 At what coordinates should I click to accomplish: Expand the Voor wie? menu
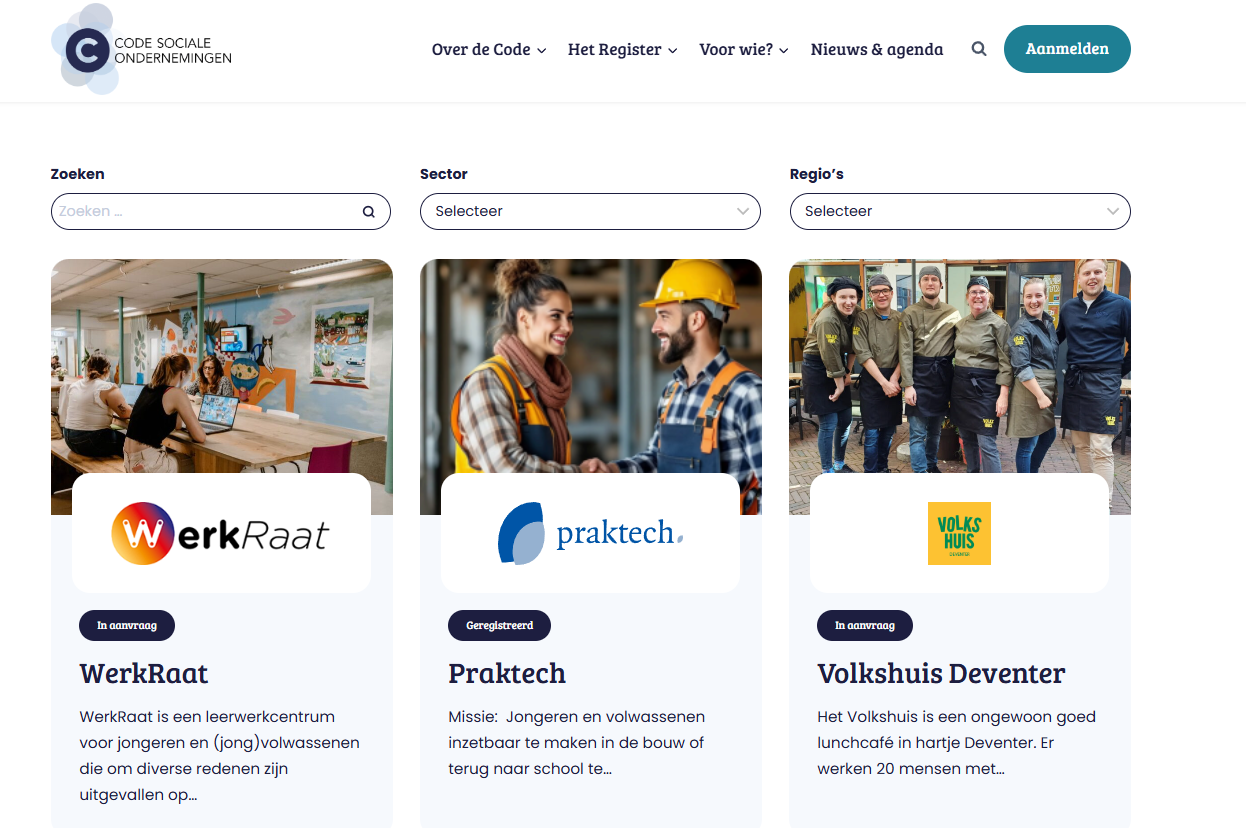(x=744, y=49)
